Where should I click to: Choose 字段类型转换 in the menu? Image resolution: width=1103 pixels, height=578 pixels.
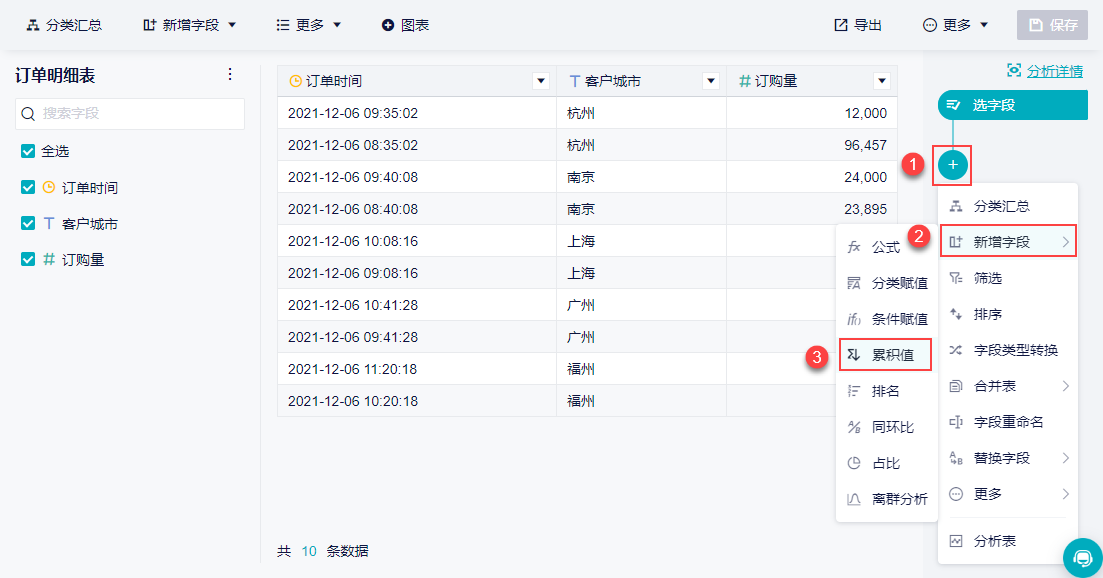1008,349
